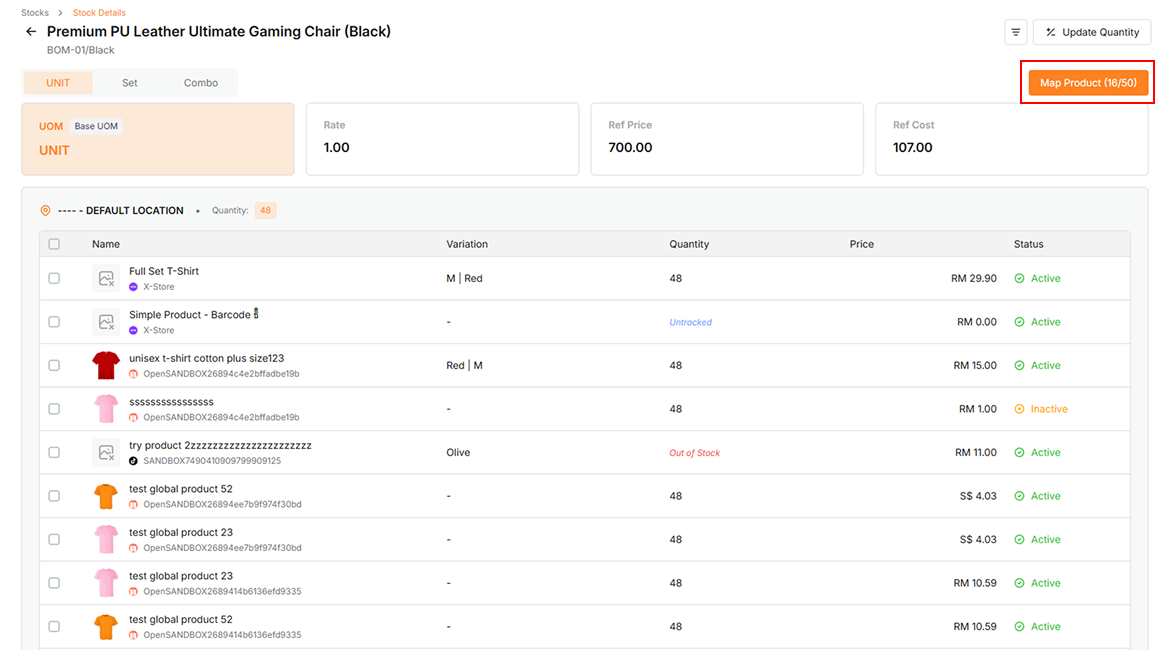Click the Base UOM badge
The height and width of the screenshot is (650, 1172).
pos(96,126)
